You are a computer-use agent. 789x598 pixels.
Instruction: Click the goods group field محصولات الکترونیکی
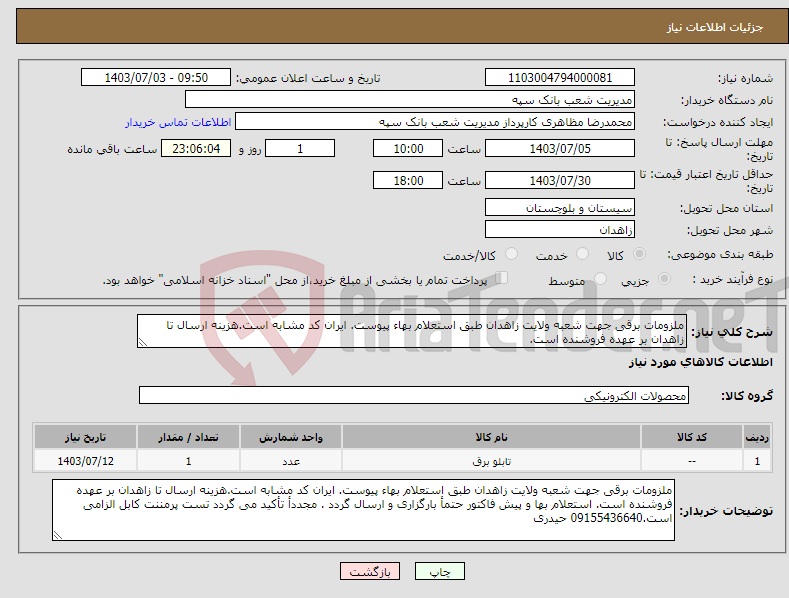coord(414,395)
